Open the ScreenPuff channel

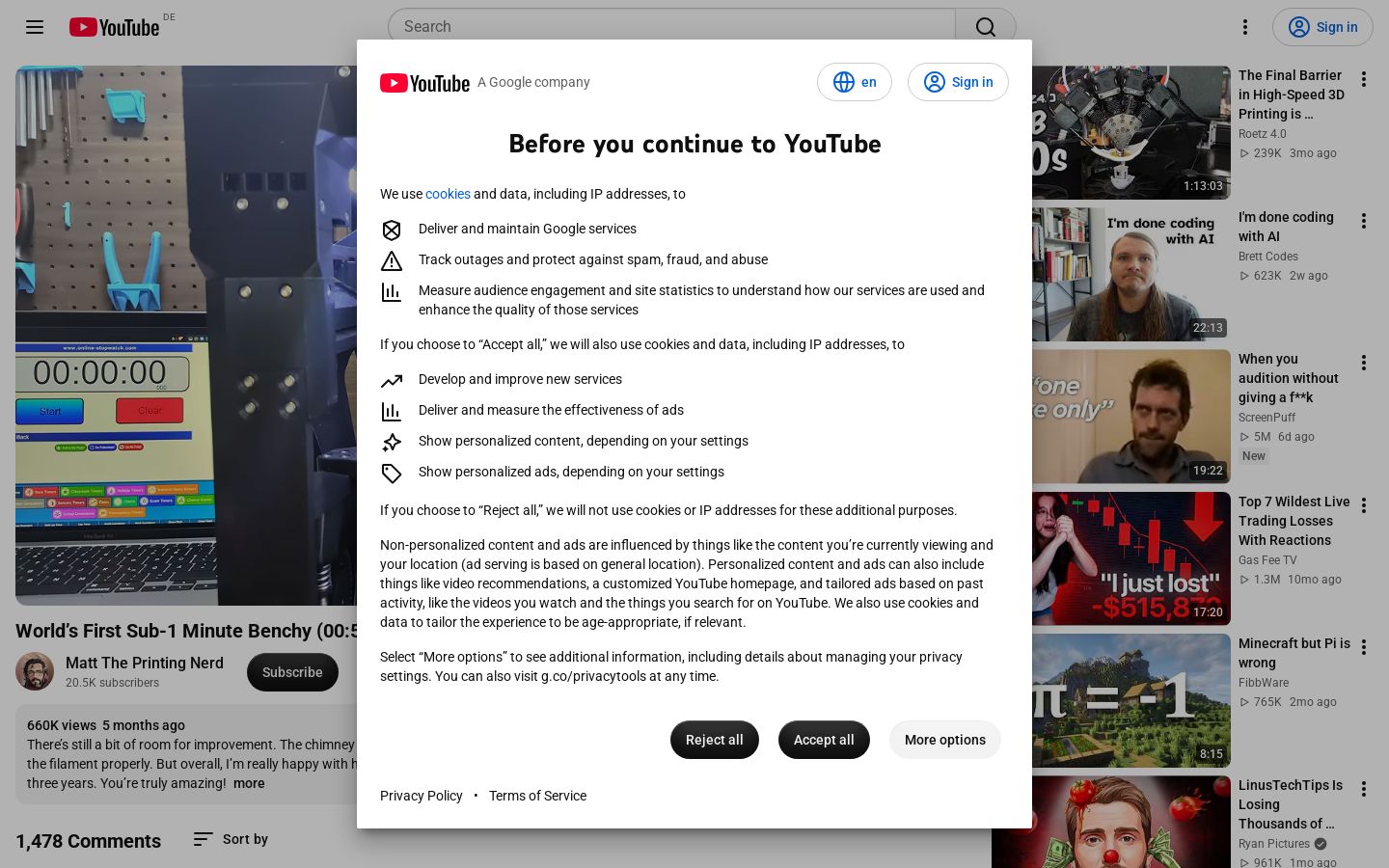coord(1266,418)
